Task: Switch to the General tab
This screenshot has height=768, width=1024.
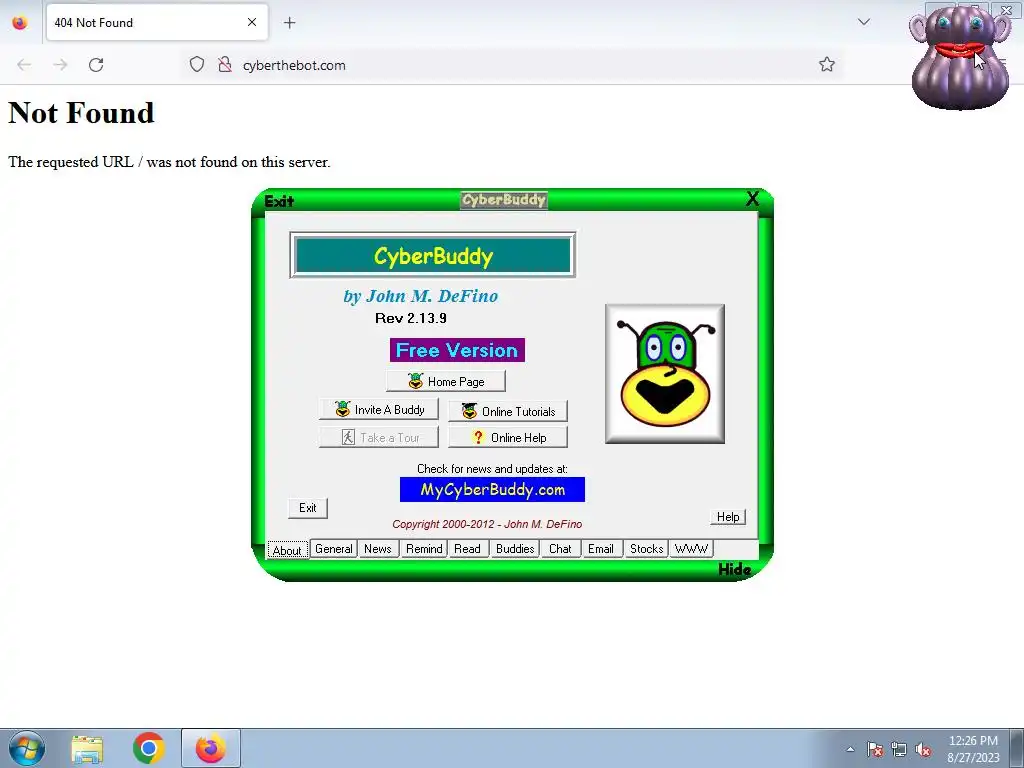Action: (334, 549)
